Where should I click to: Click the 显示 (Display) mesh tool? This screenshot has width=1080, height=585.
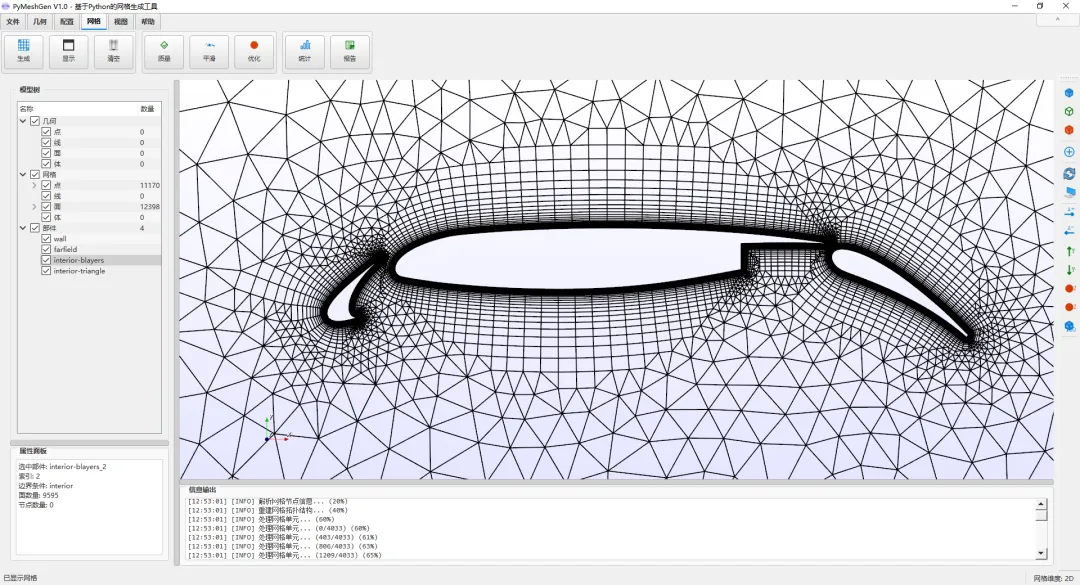pyautogui.click(x=68, y=51)
